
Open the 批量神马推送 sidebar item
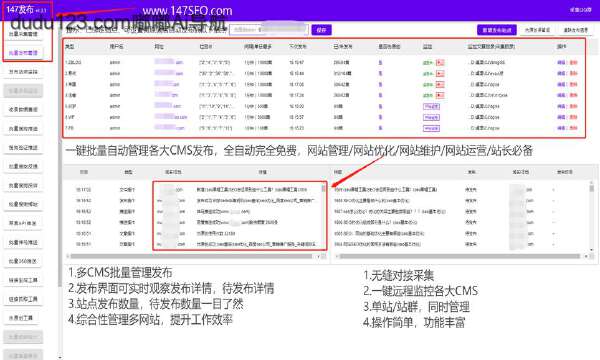point(23,242)
